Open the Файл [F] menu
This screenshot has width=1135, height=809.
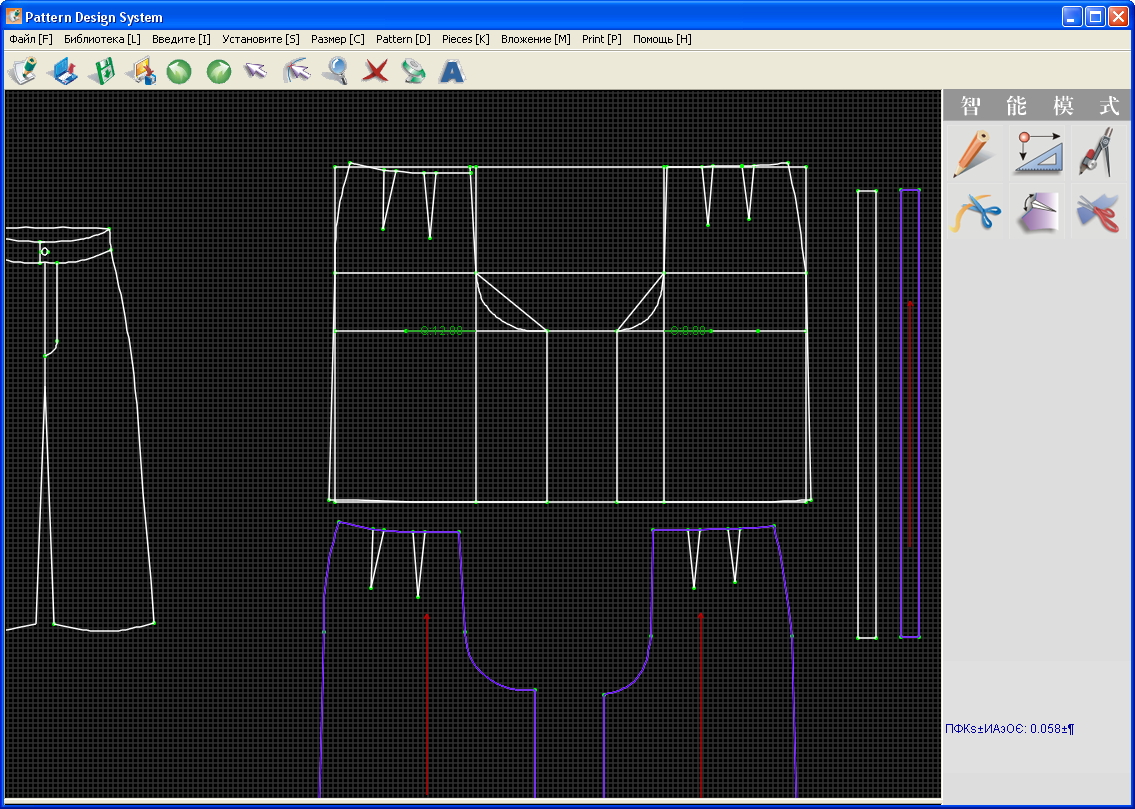(30, 39)
